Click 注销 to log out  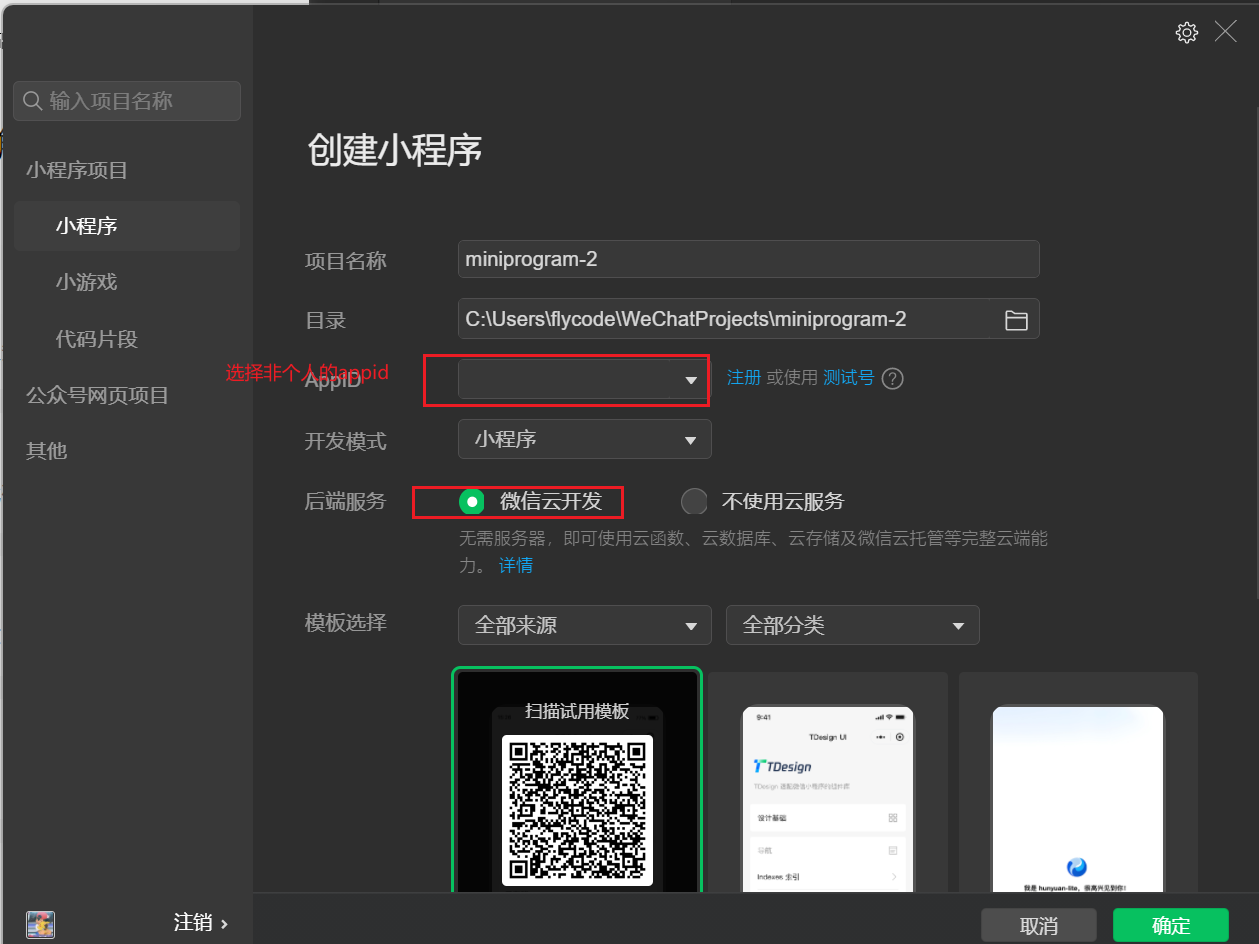point(201,924)
